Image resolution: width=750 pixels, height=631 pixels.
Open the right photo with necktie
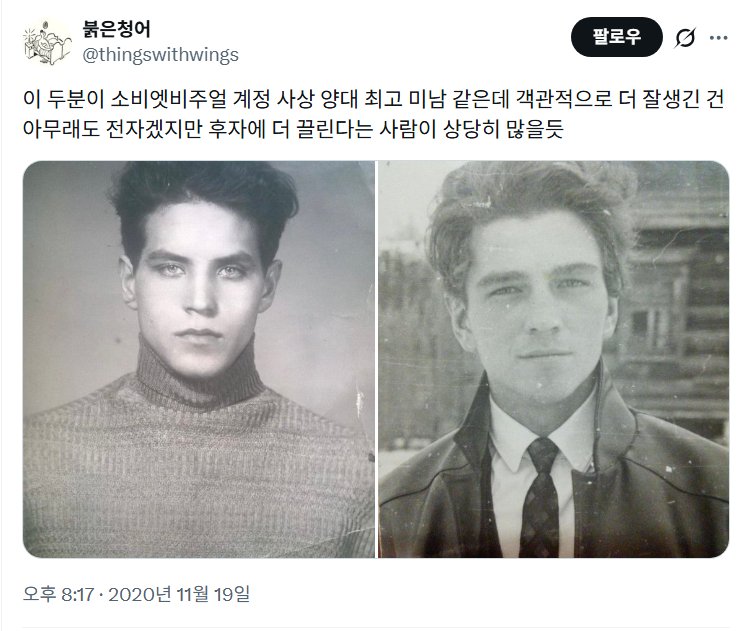[554, 359]
